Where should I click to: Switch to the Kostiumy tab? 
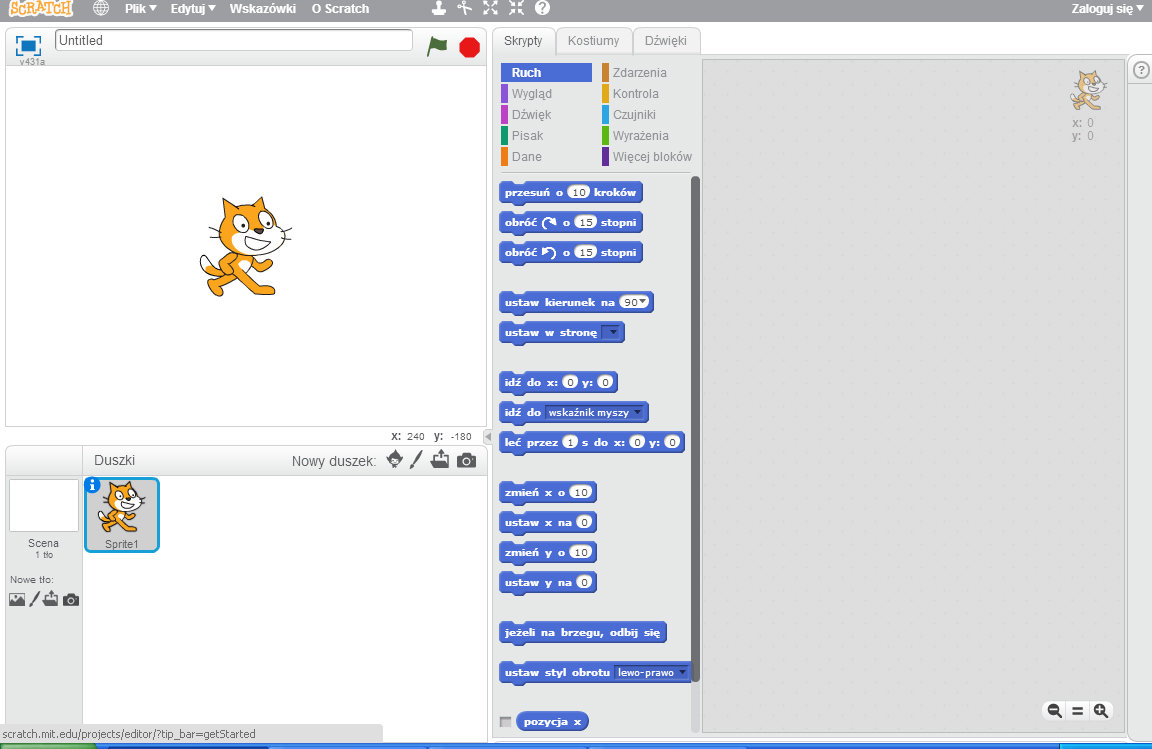(x=594, y=40)
